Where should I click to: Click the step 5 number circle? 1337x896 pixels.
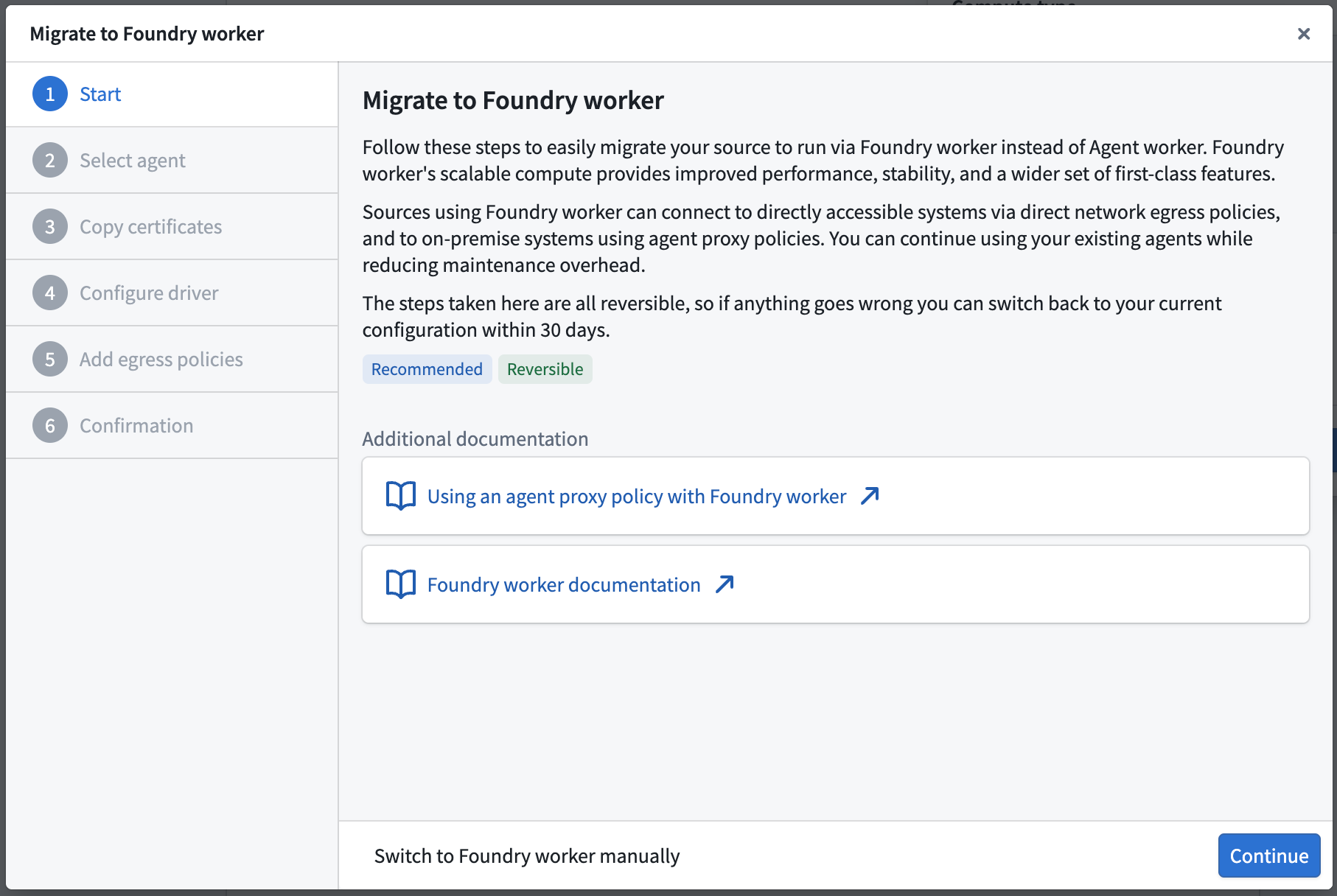tap(50, 360)
